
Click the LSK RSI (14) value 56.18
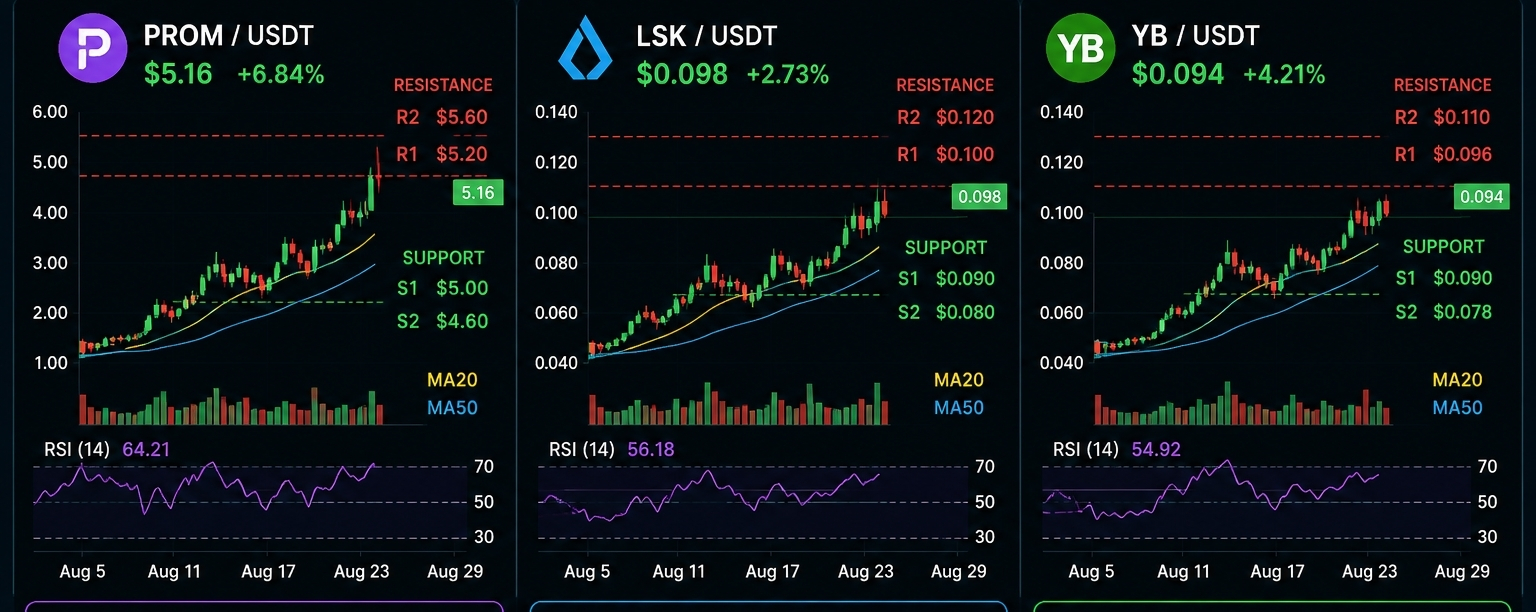pyautogui.click(x=650, y=450)
